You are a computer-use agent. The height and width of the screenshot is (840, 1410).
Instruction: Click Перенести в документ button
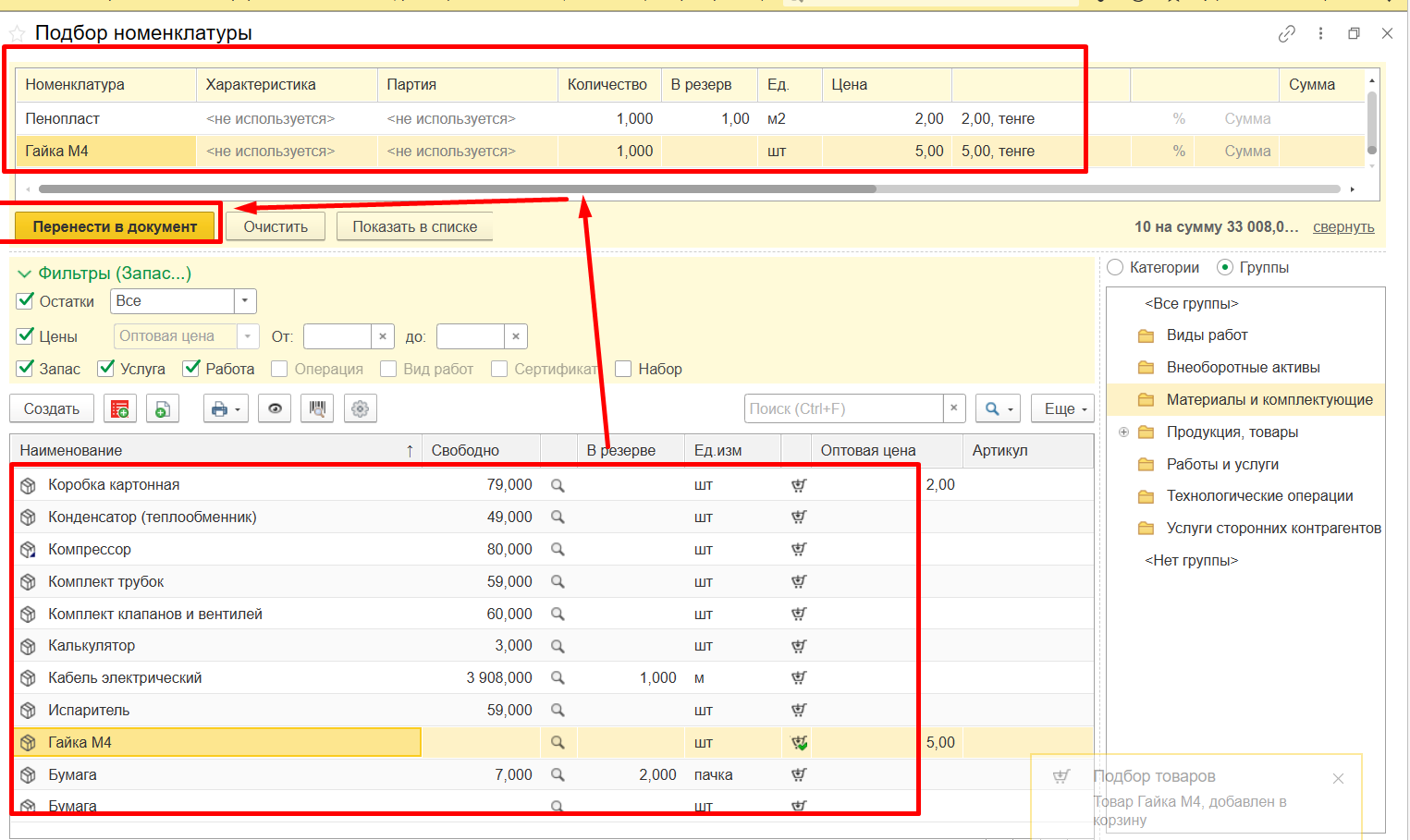click(x=115, y=226)
